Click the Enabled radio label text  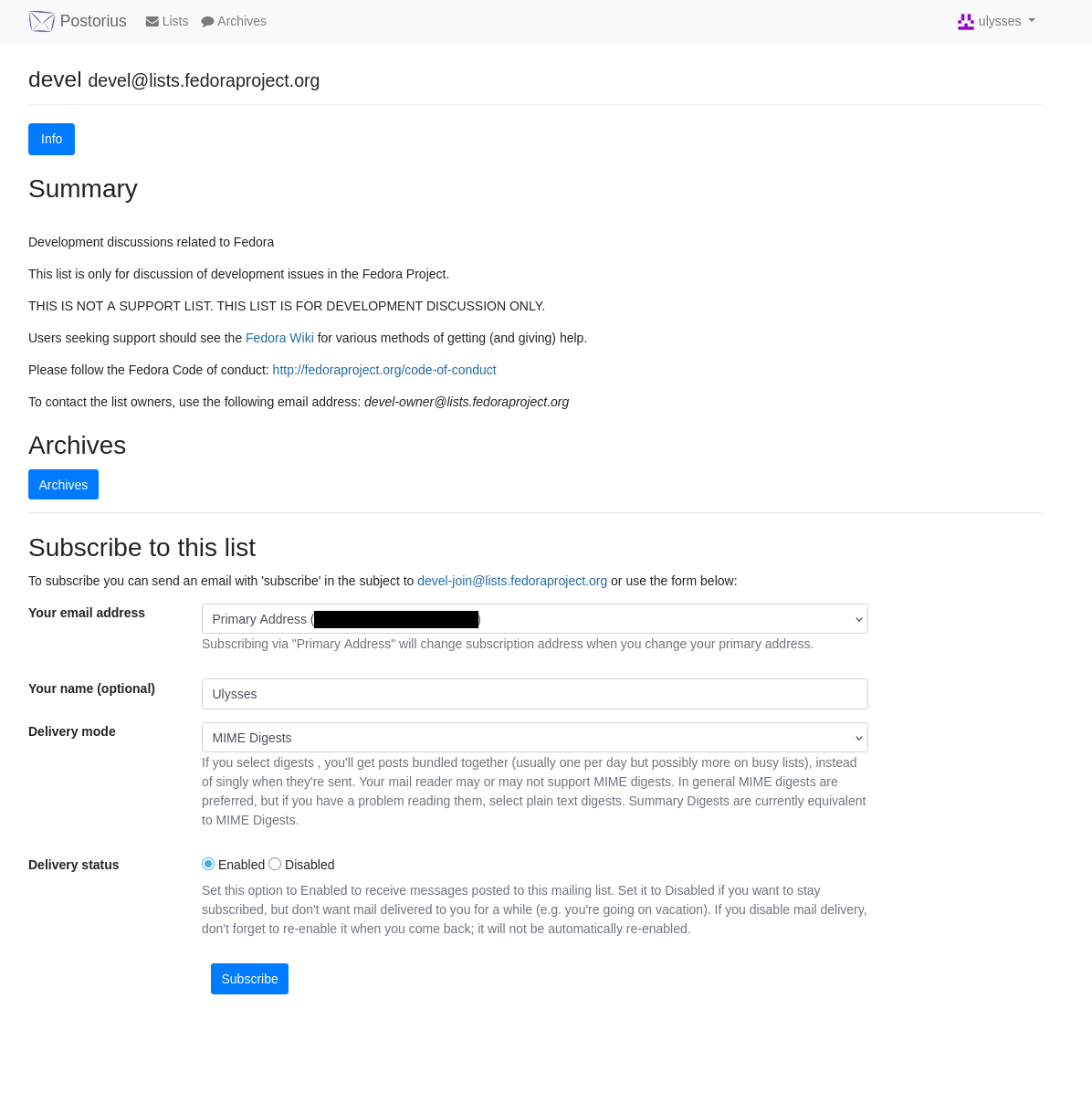tap(241, 865)
